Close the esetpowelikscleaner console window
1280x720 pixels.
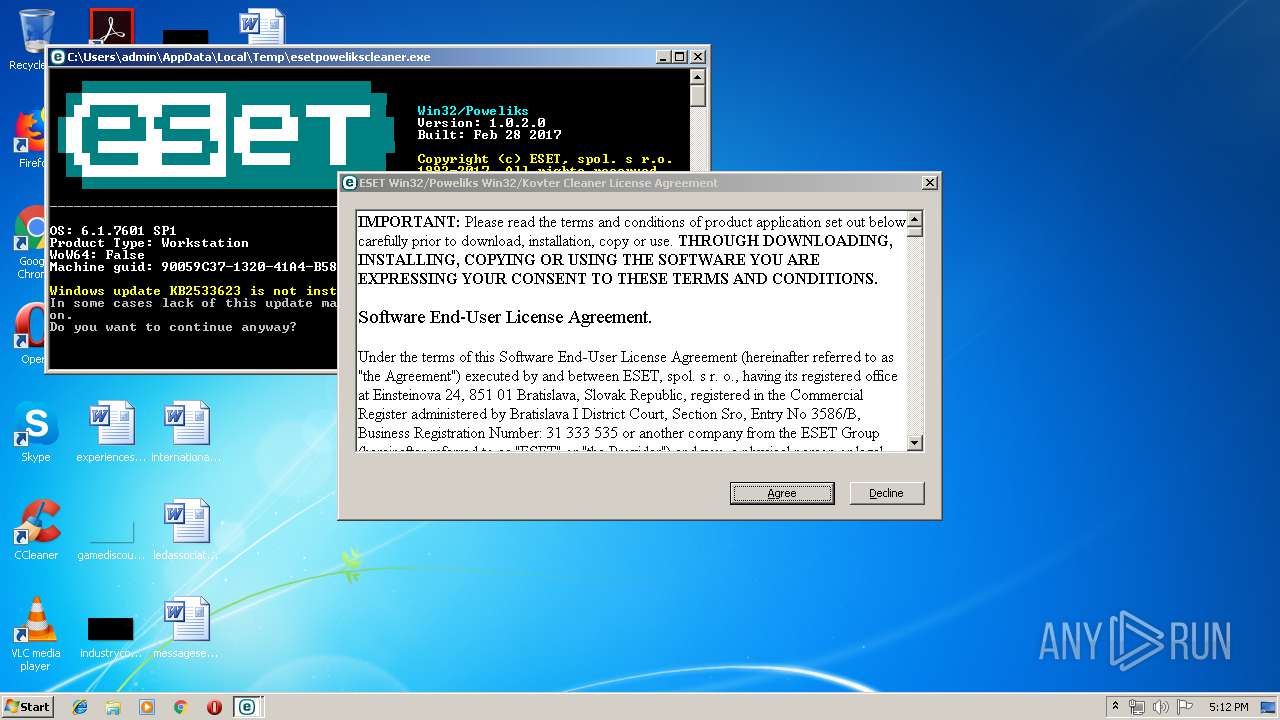(696, 57)
